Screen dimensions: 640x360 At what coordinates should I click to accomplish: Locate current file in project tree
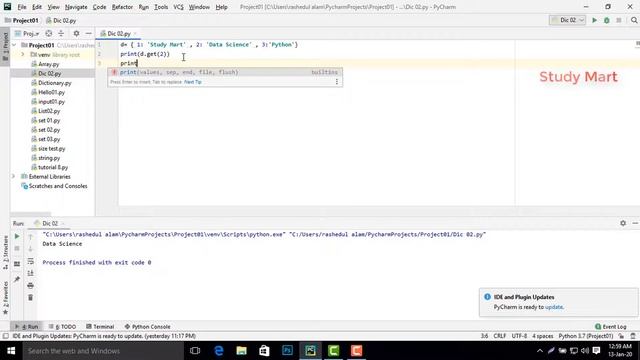pyautogui.click(x=49, y=33)
